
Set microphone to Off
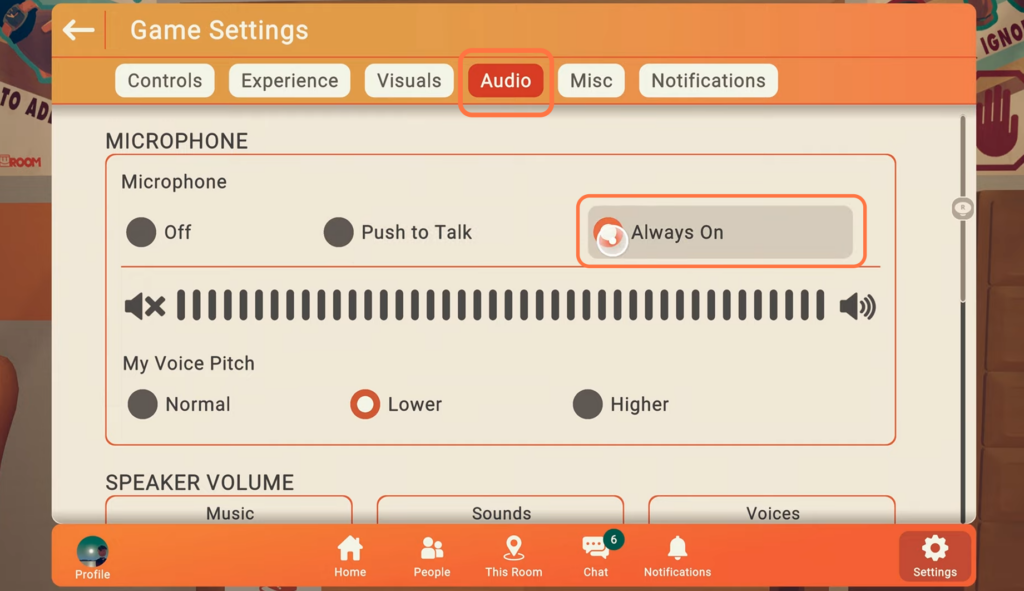click(x=159, y=232)
